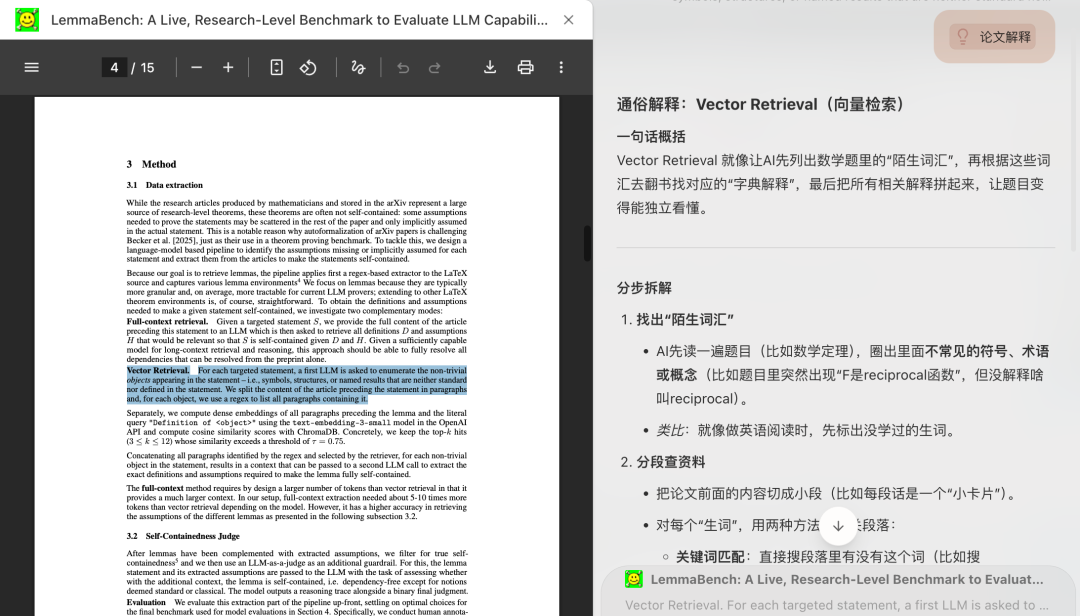The height and width of the screenshot is (616, 1080).
Task: Toggle the sidebar with the hamburger icon
Action: 31,67
